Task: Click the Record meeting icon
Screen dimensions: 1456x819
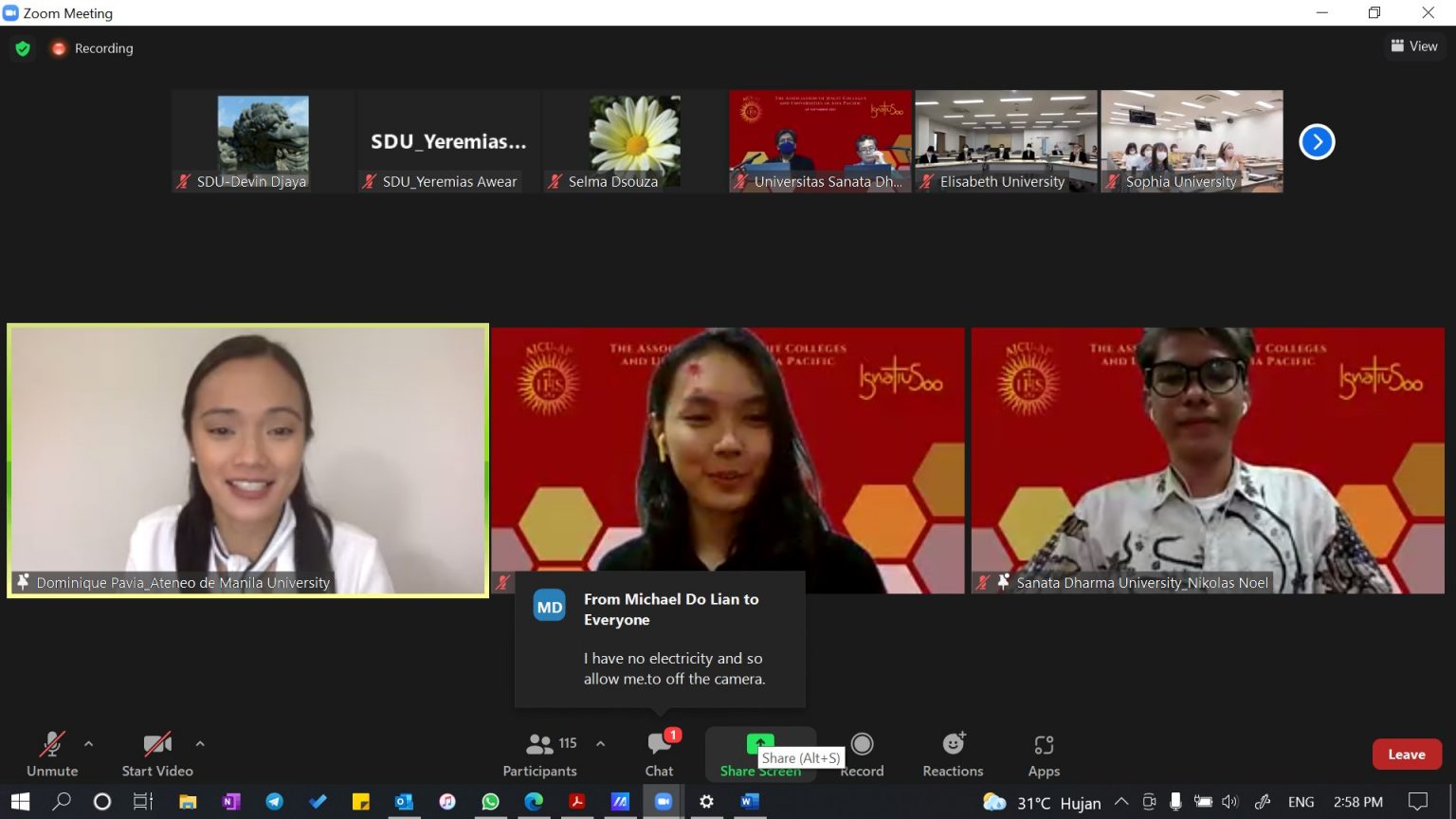Action: click(862, 744)
